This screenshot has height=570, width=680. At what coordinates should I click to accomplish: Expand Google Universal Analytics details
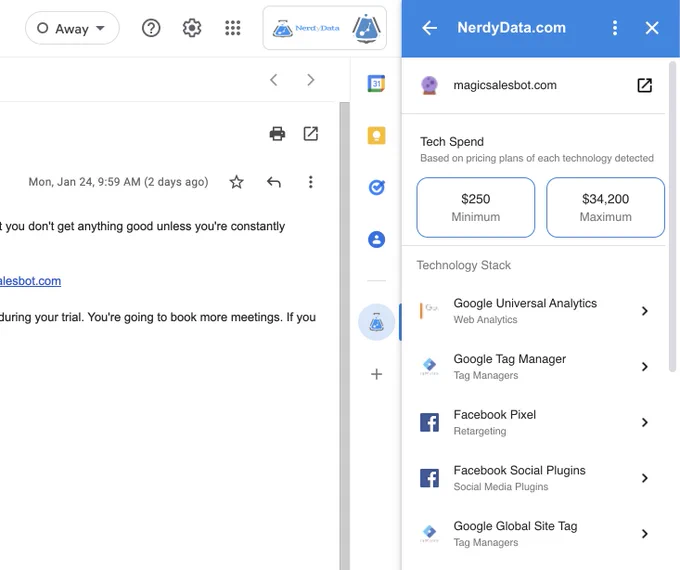pos(644,311)
